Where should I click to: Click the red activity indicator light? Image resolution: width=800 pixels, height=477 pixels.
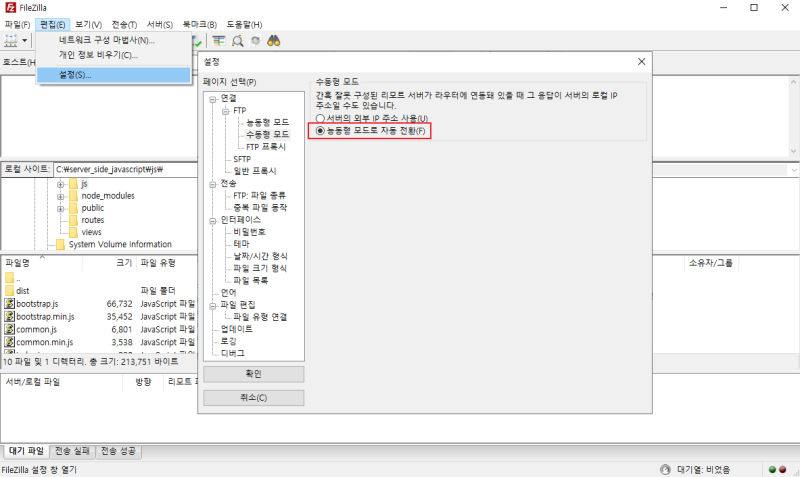point(782,470)
